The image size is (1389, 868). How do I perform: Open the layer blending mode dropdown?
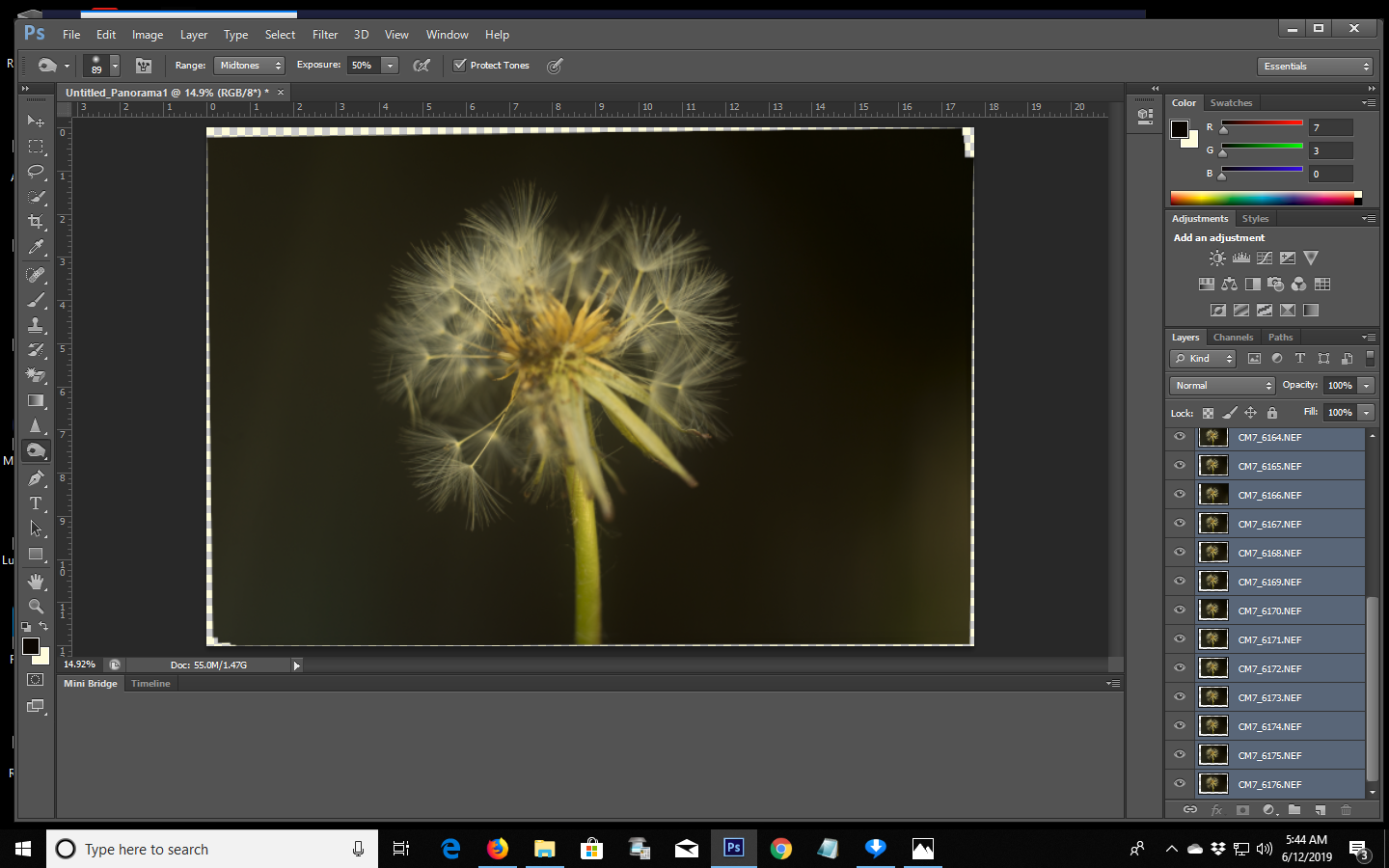pyautogui.click(x=1221, y=385)
